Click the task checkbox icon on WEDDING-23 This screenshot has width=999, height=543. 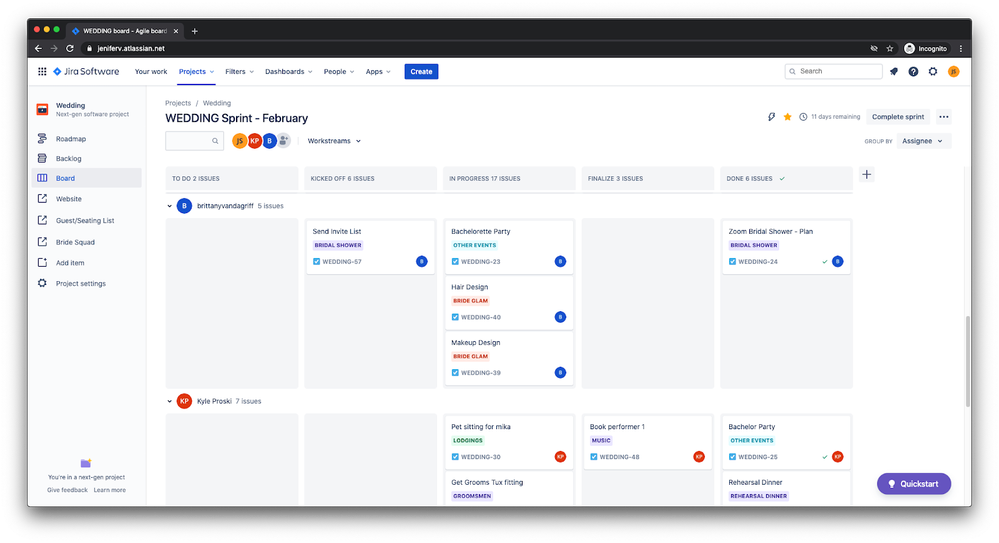[x=455, y=261]
